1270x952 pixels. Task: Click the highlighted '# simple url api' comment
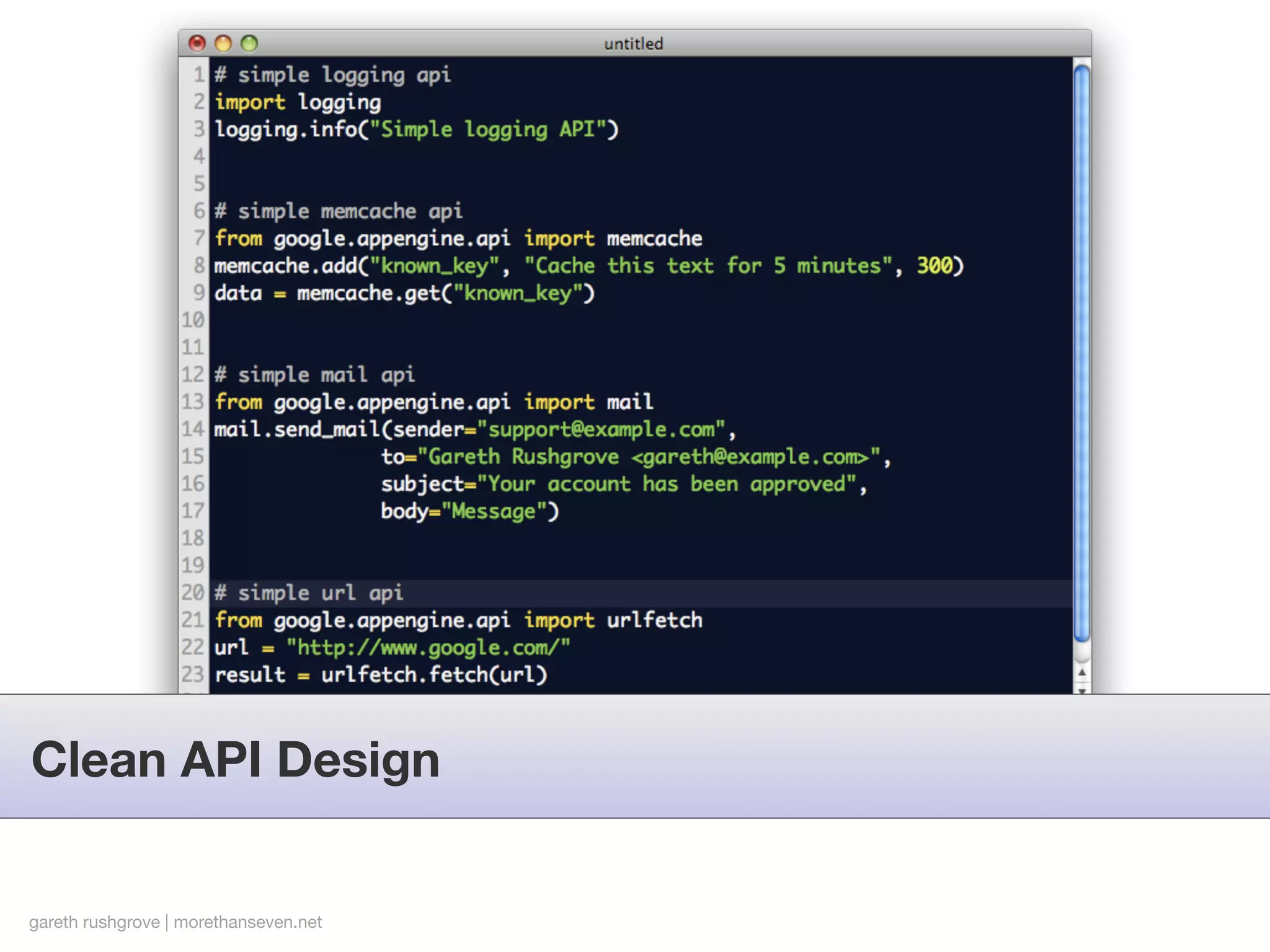(x=309, y=593)
